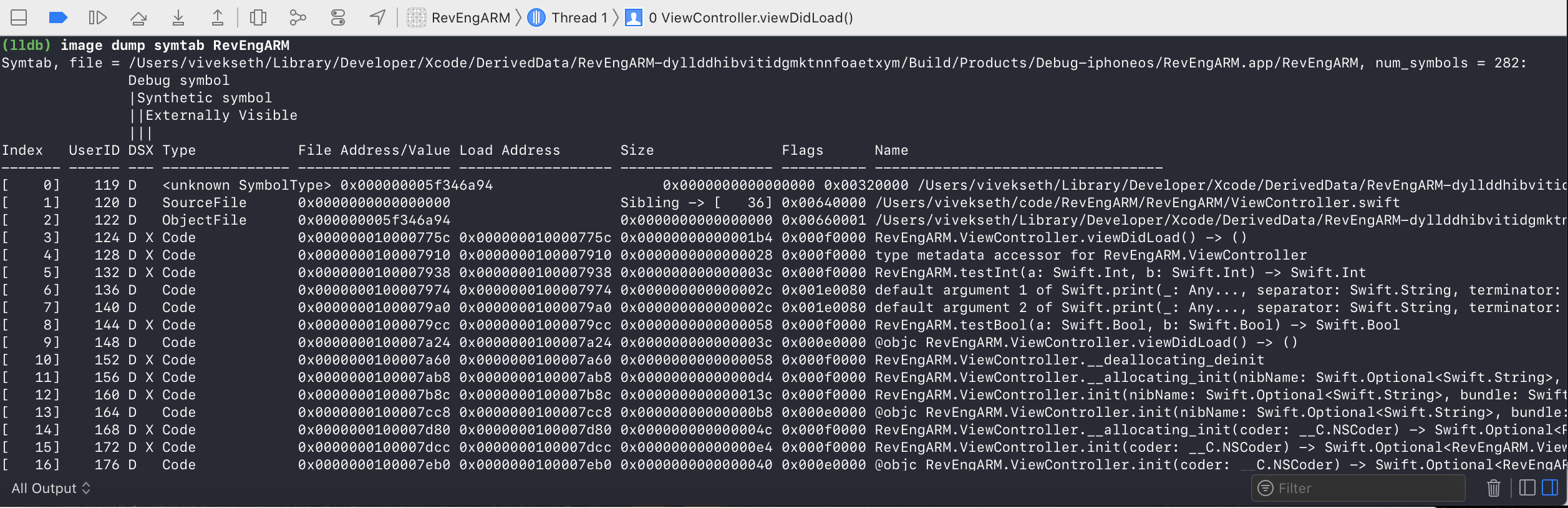Image resolution: width=1568 pixels, height=508 pixels.
Task: Open the Debug View Hierarchy tool
Action: pos(258,17)
